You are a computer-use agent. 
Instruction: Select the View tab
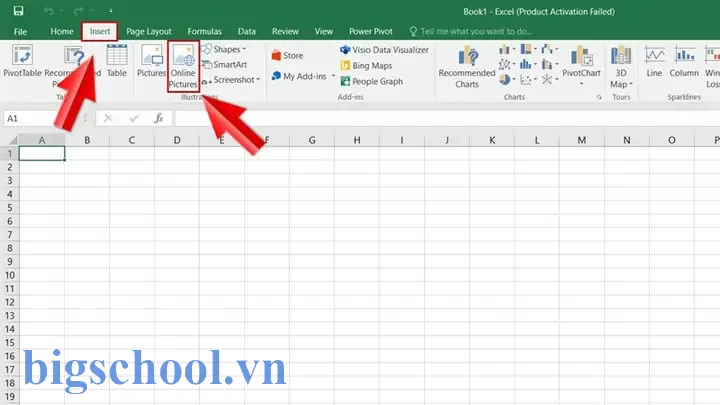click(x=324, y=32)
